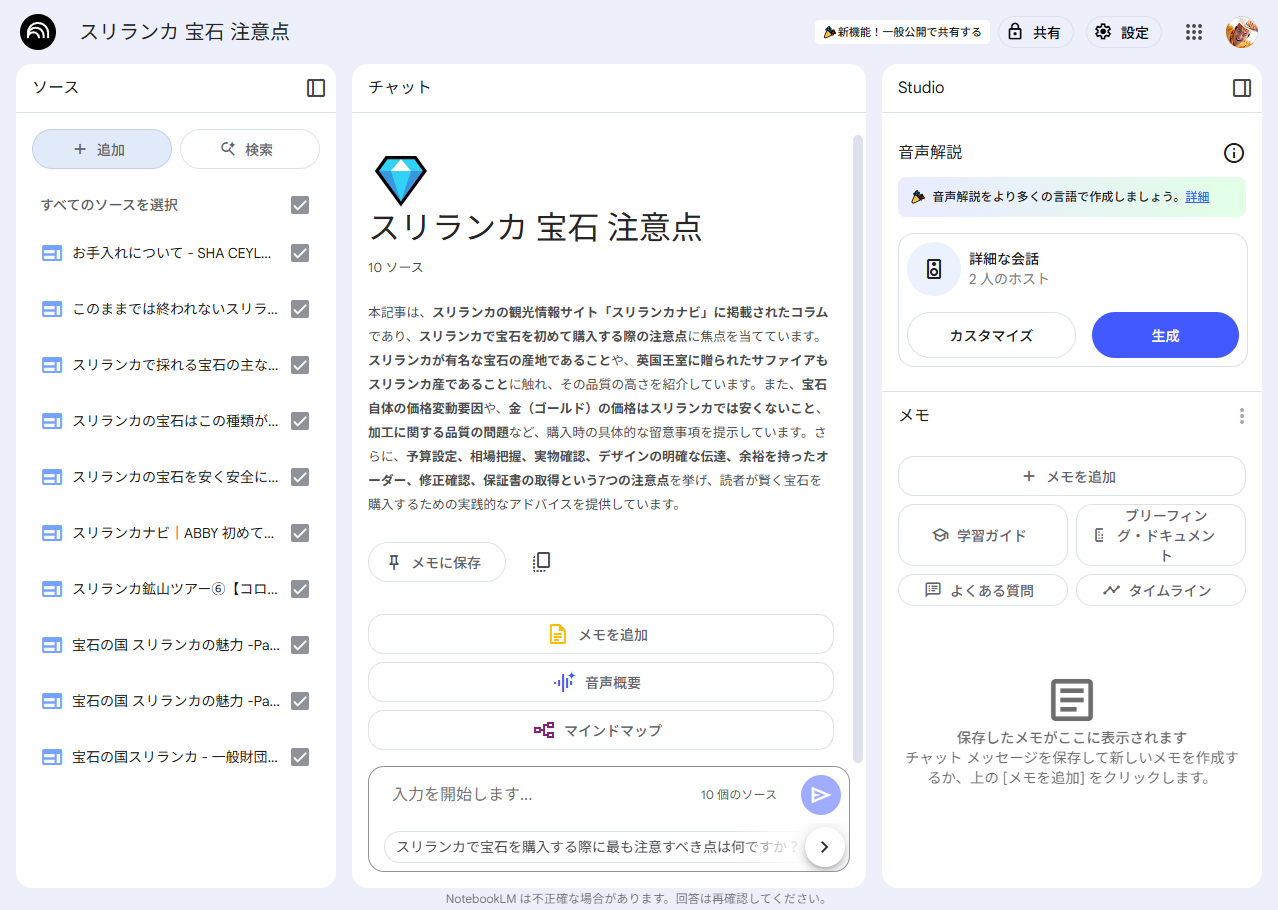Click the source icon for スリランカ鉱山ツアー⑥
The width and height of the screenshot is (1278, 910).
pos(52,589)
